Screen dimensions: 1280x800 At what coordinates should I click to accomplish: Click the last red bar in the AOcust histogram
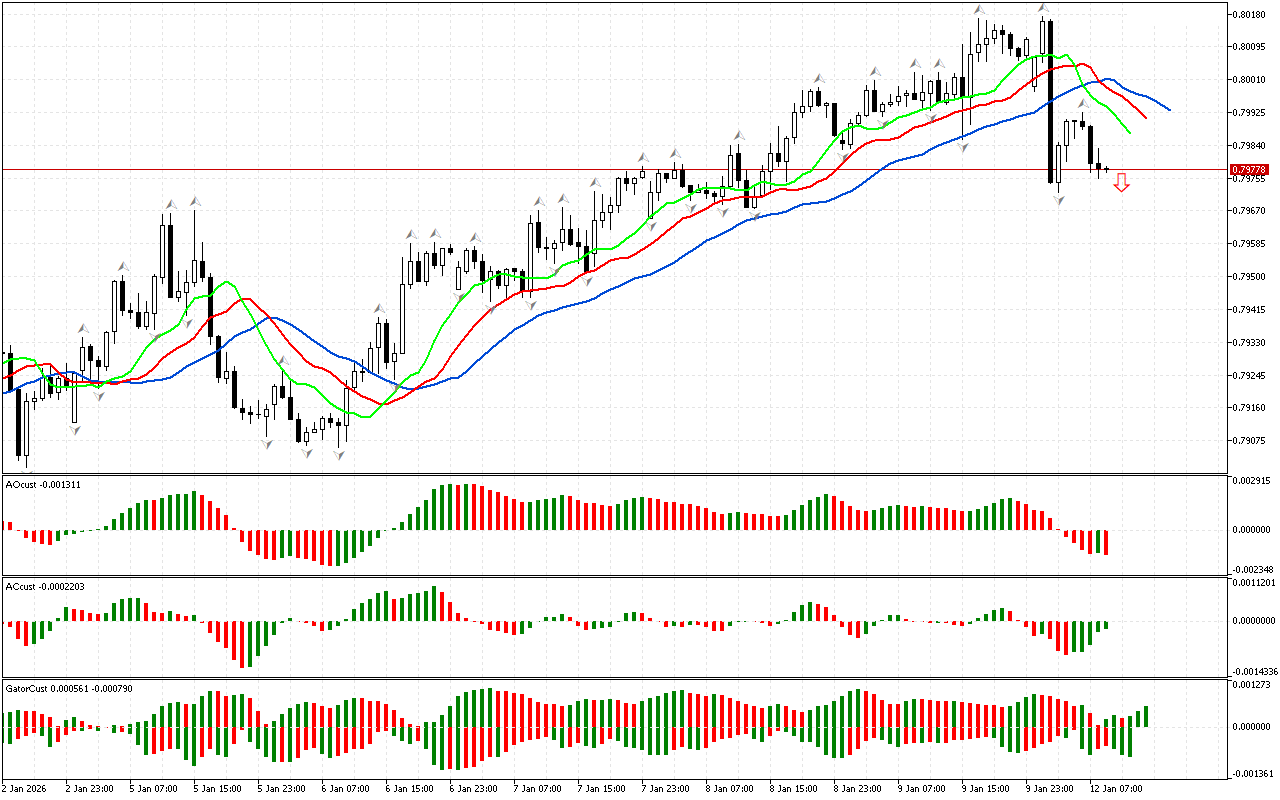1107,542
